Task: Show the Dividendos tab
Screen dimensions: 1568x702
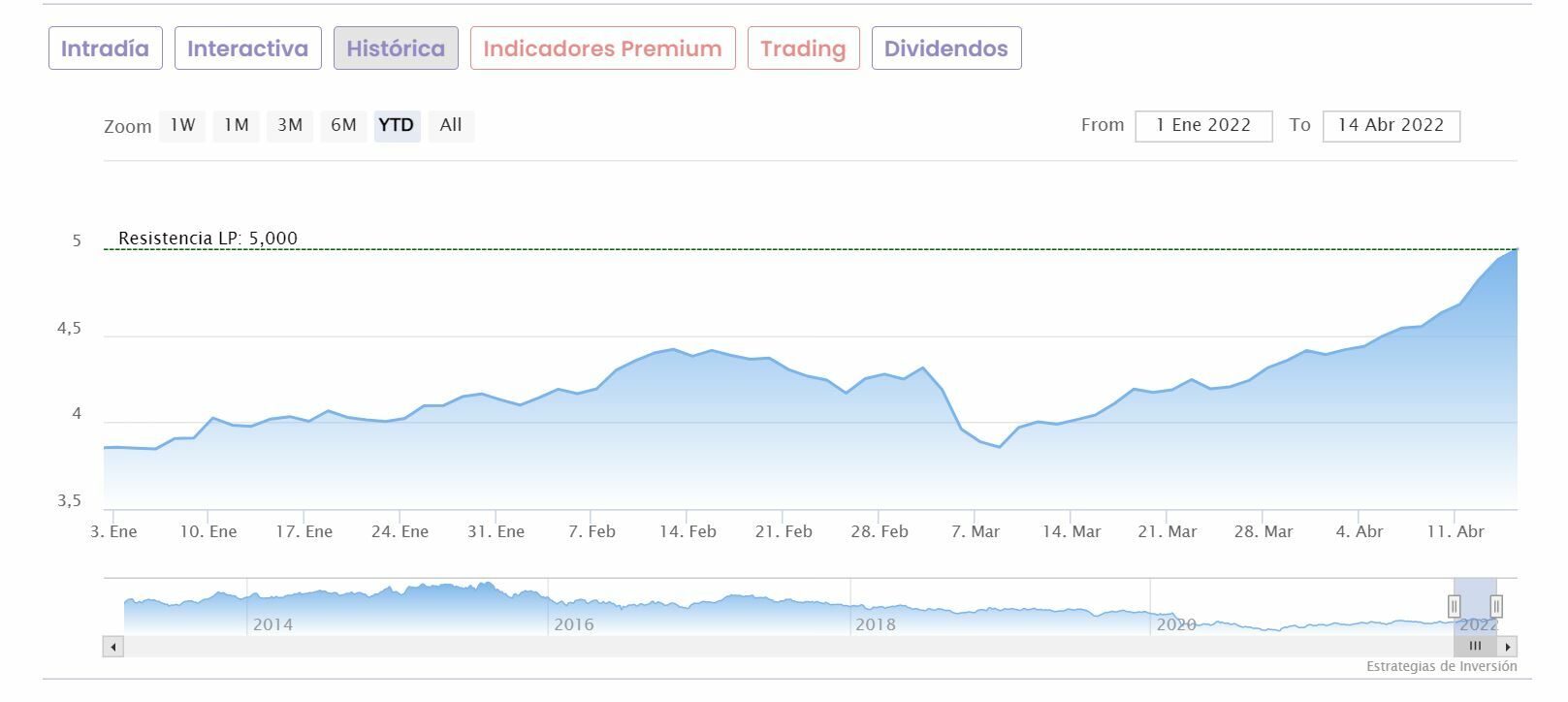Action: [945, 48]
